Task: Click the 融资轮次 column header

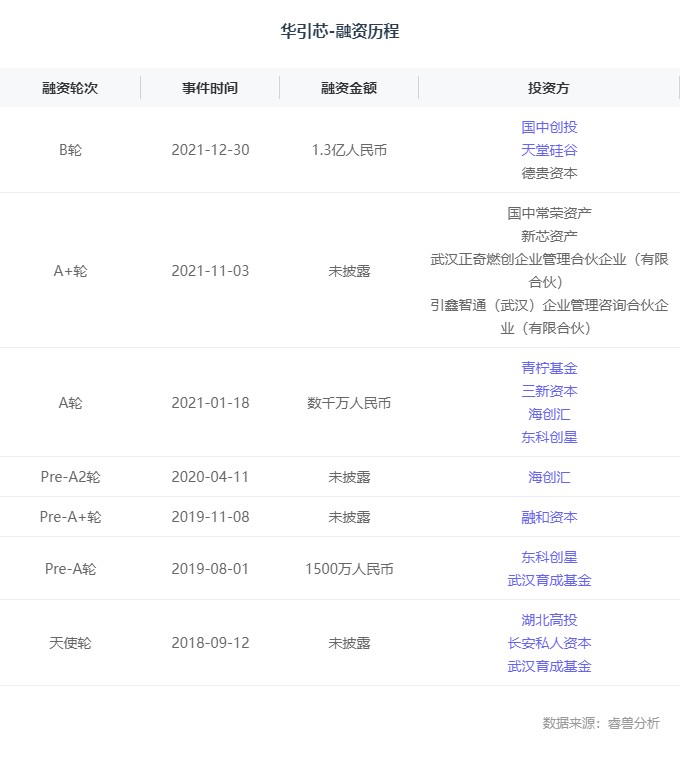Action: [70, 88]
